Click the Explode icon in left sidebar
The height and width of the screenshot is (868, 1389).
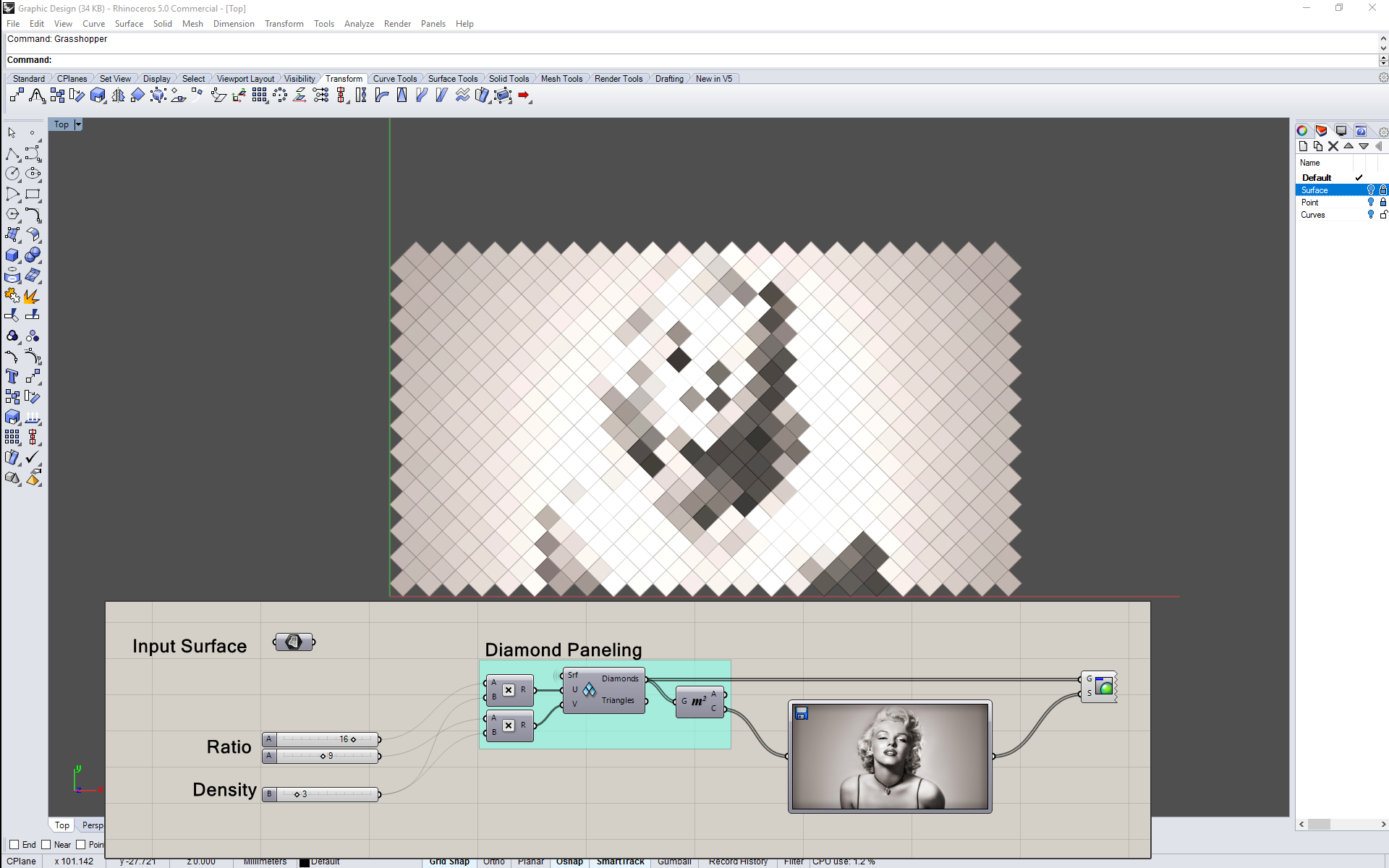click(33, 297)
